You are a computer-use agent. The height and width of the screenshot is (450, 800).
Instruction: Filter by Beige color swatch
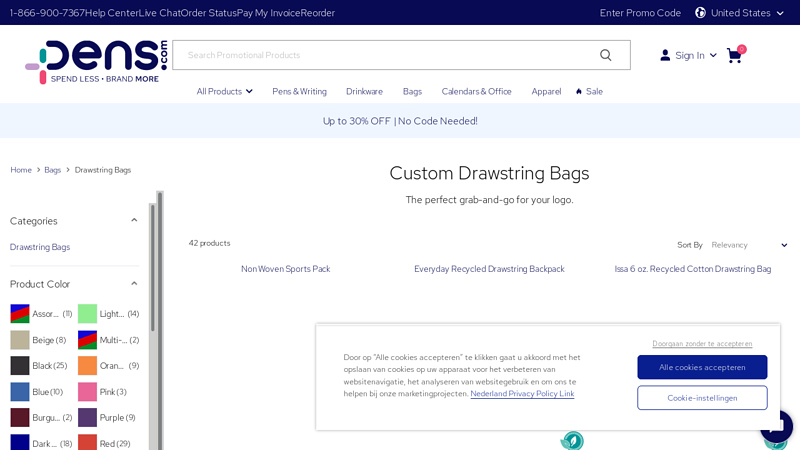(20, 340)
